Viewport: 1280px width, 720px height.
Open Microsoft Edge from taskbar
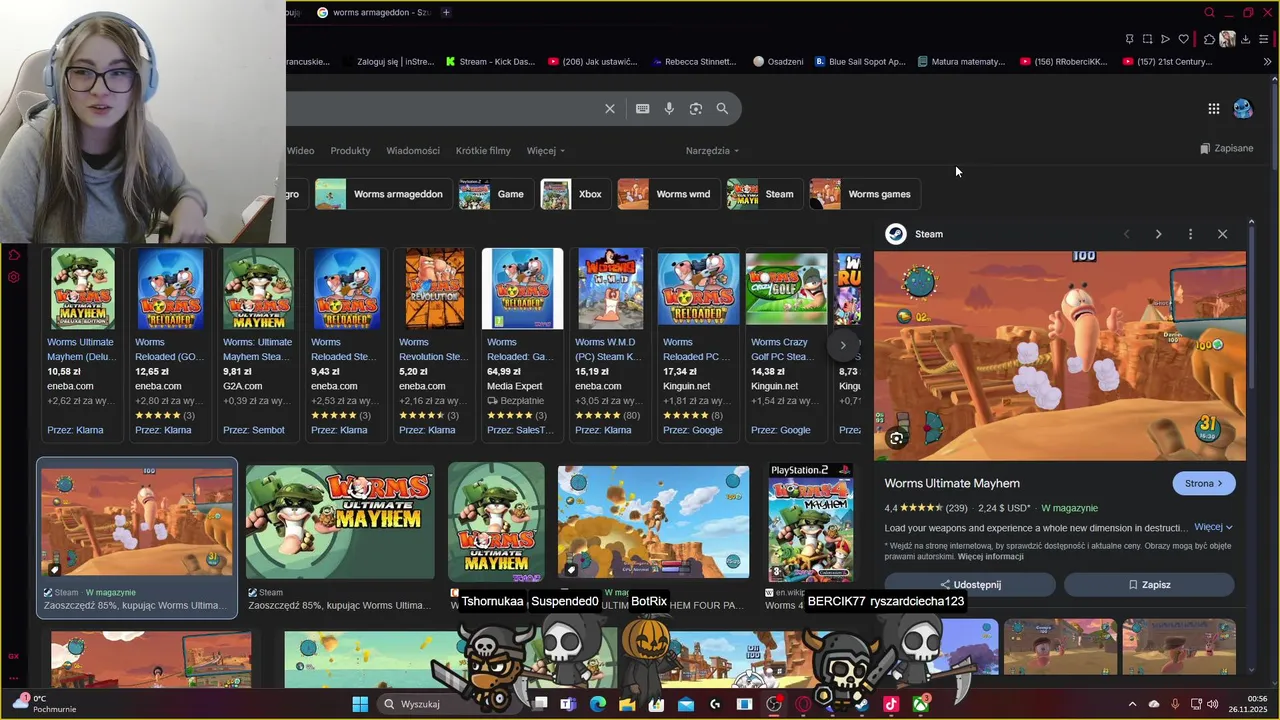coord(597,704)
